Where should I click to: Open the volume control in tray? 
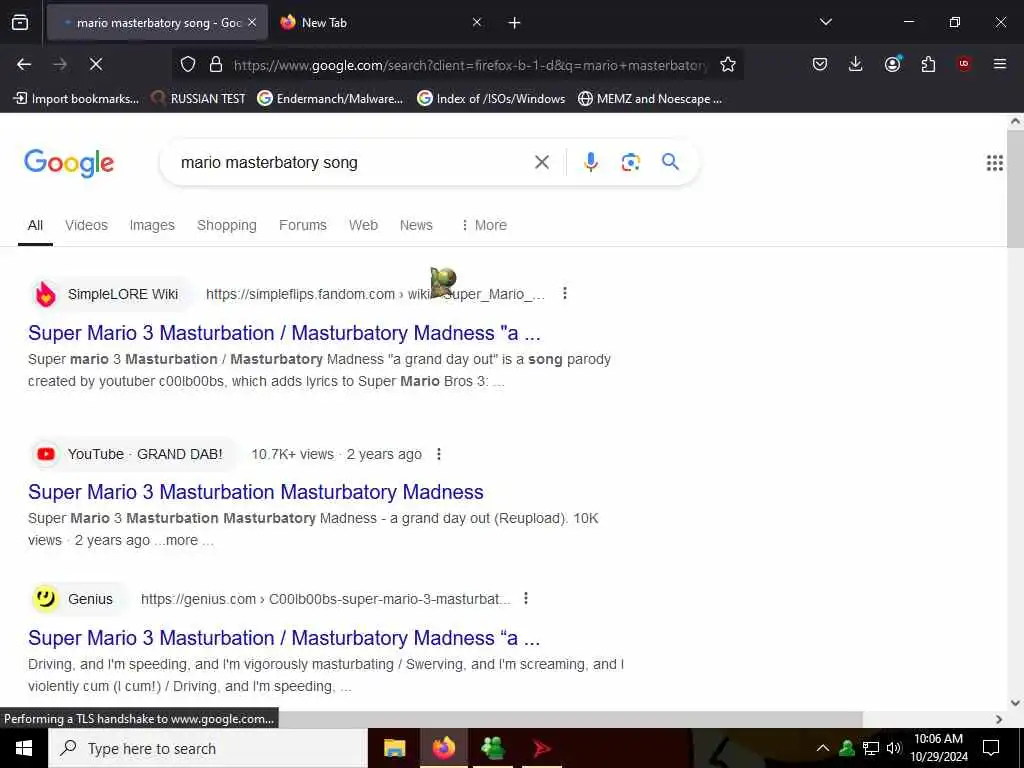click(x=894, y=748)
